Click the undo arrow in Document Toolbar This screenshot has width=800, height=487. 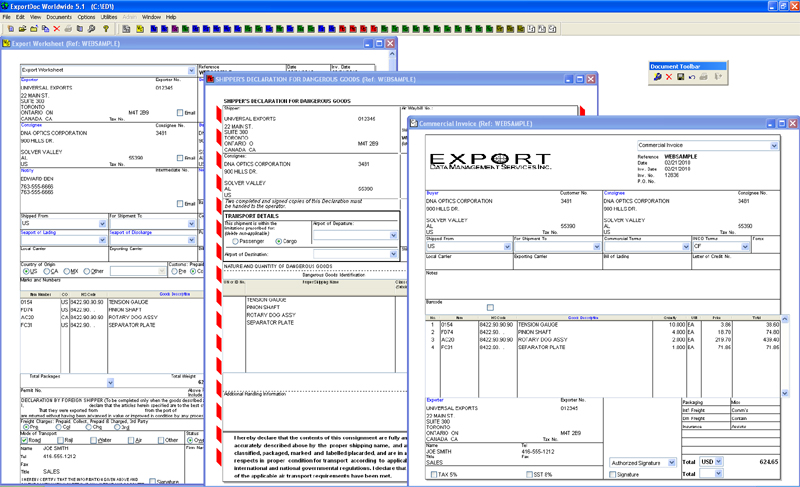692,76
